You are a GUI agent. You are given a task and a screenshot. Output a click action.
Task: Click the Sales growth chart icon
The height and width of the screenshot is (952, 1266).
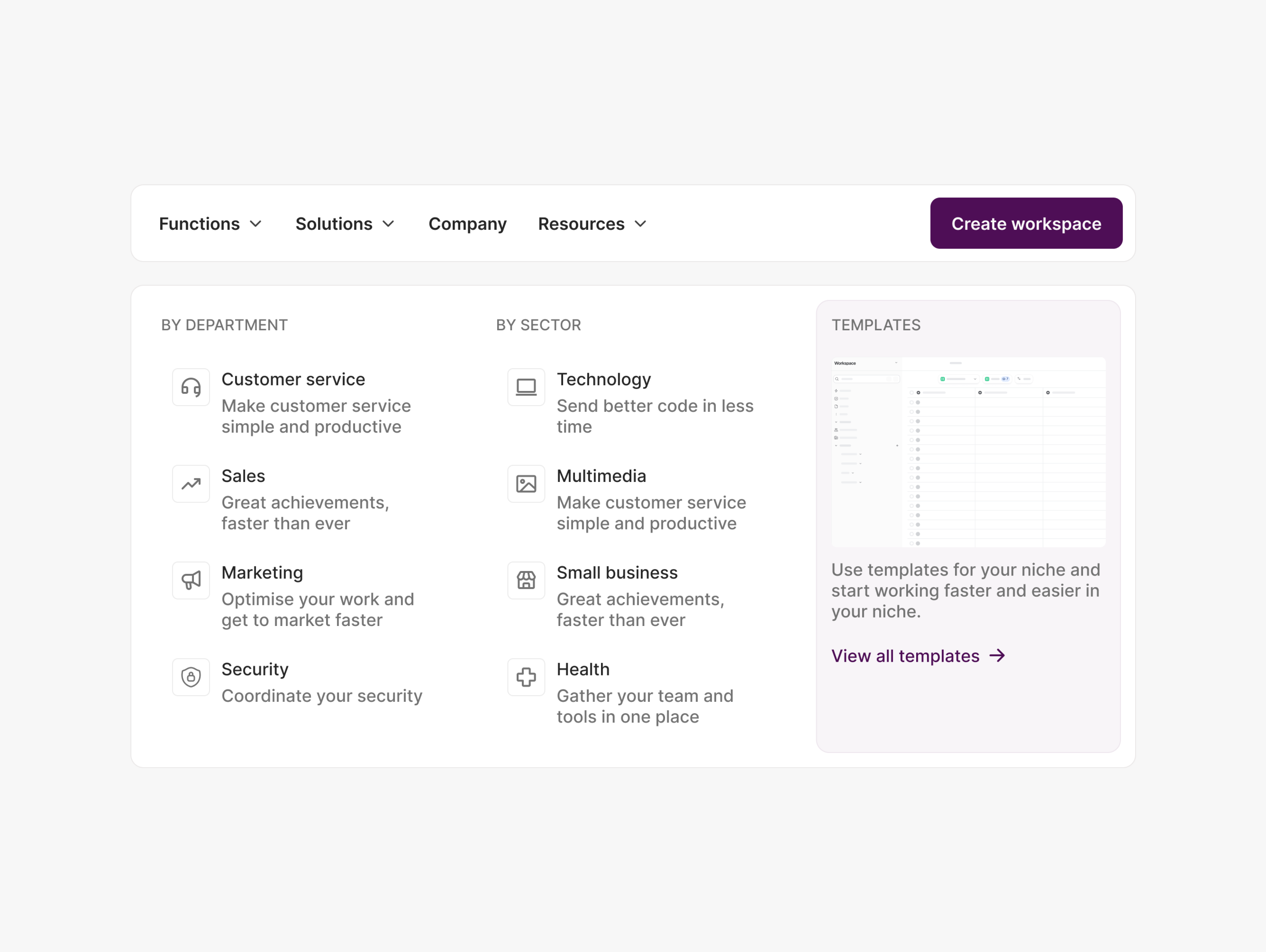point(191,484)
